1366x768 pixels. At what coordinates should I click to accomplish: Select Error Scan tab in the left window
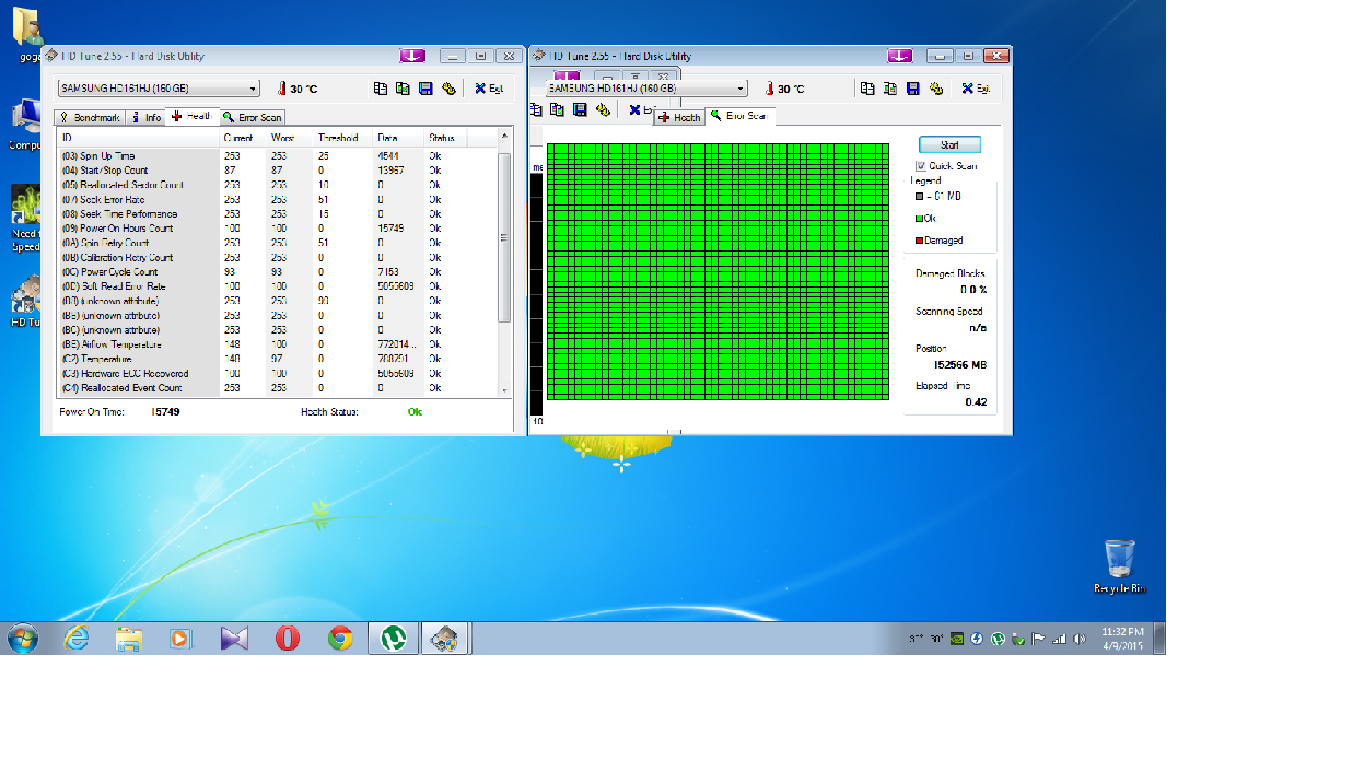[252, 118]
